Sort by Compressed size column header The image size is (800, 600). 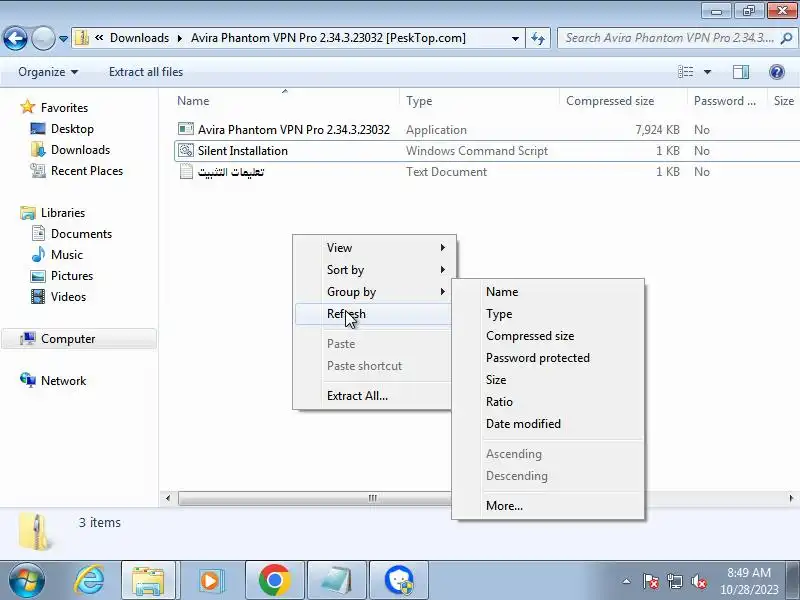(610, 101)
